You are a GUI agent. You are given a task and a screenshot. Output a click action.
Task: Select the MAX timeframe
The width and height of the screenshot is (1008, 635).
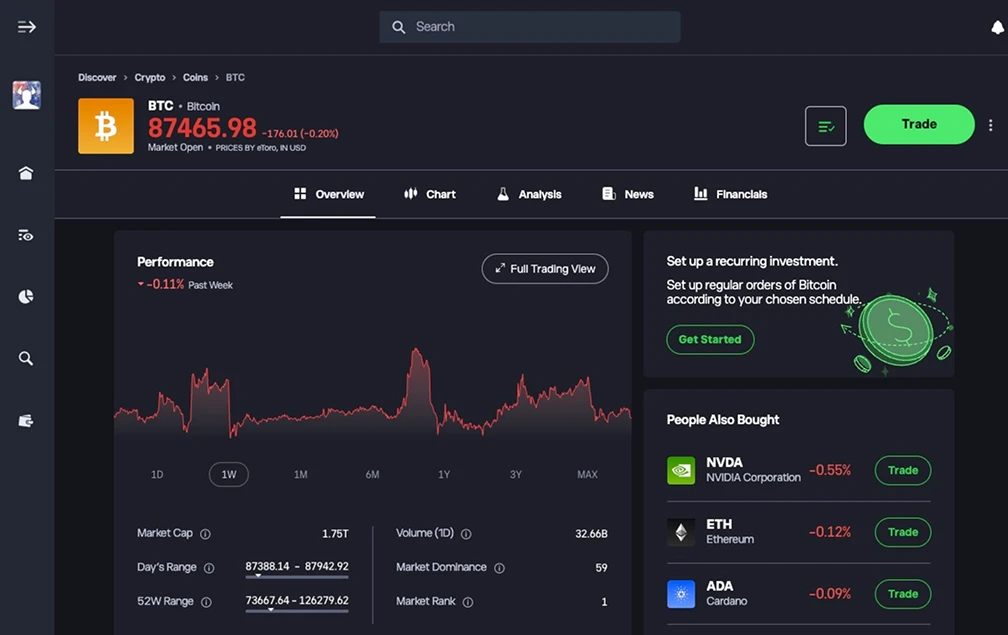click(x=587, y=474)
